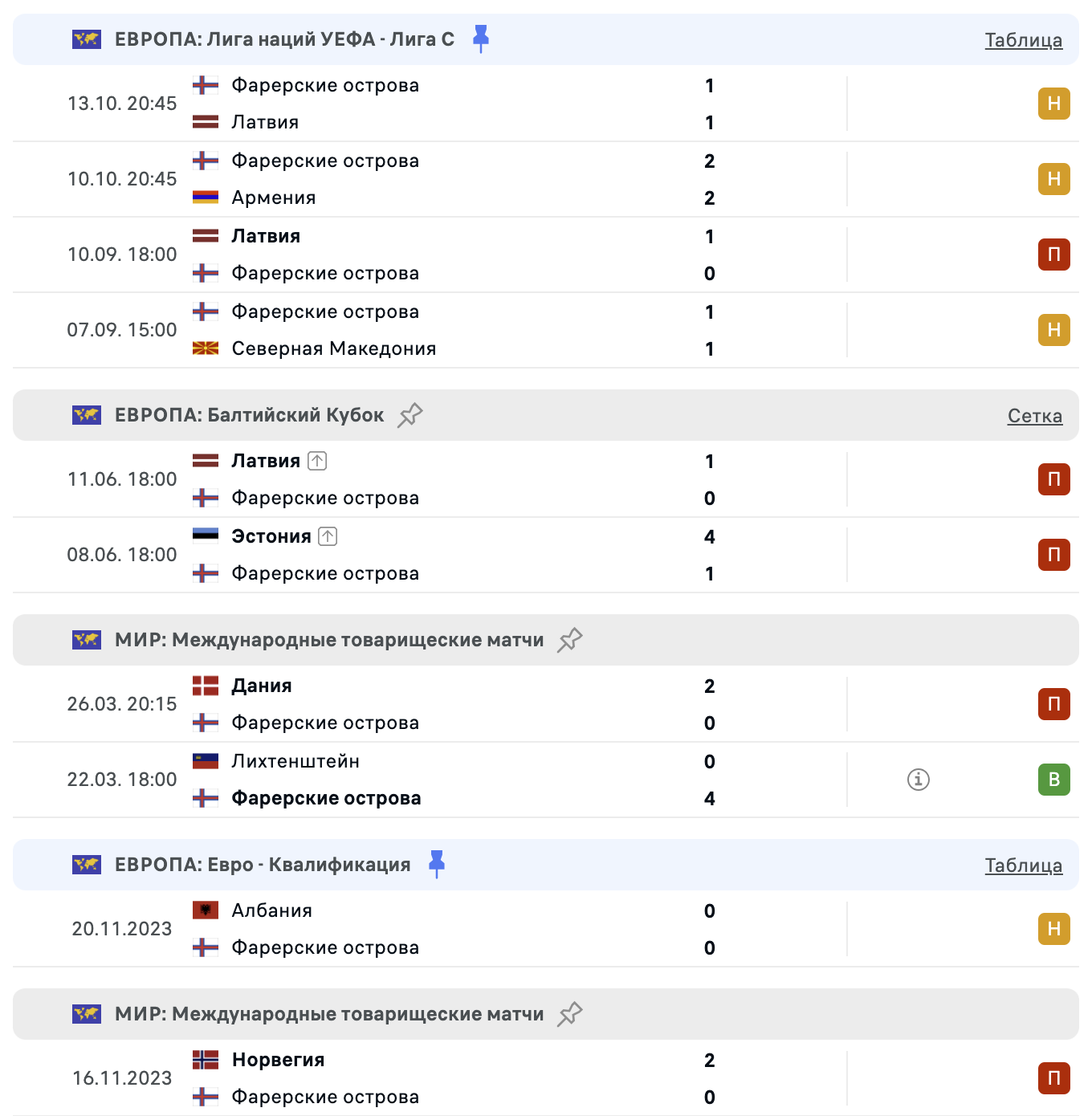Click the Estonia flag icon
Viewport: 1092px width, 1116px height.
(206, 536)
